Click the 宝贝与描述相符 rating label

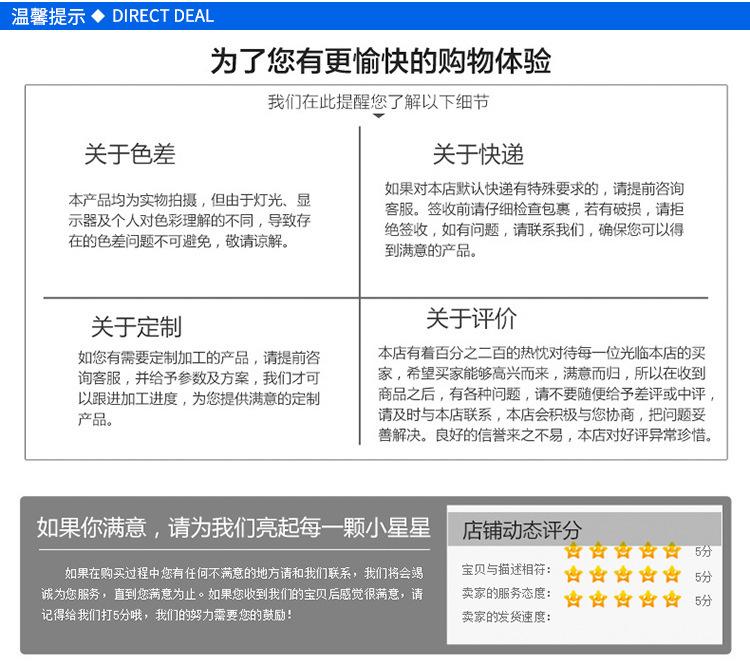click(506, 569)
